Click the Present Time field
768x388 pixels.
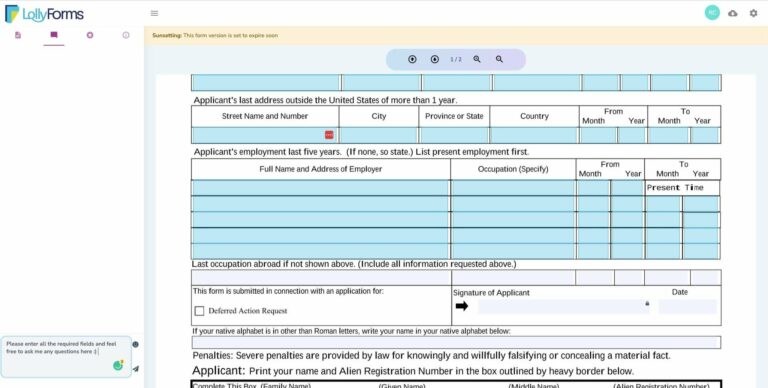(682, 188)
